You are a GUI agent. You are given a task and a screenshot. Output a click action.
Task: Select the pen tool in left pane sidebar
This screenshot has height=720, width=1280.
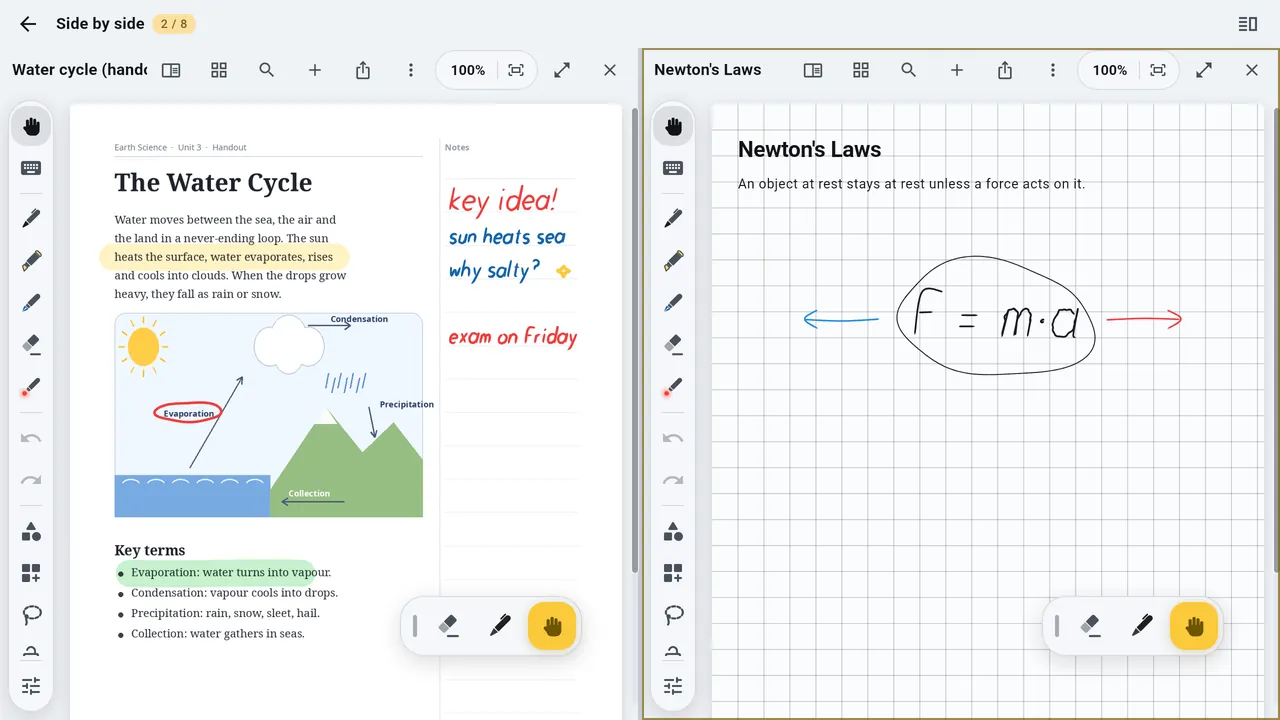pos(31,218)
